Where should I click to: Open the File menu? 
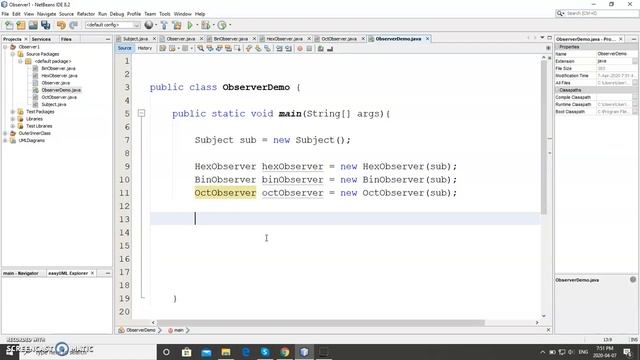(5, 14)
